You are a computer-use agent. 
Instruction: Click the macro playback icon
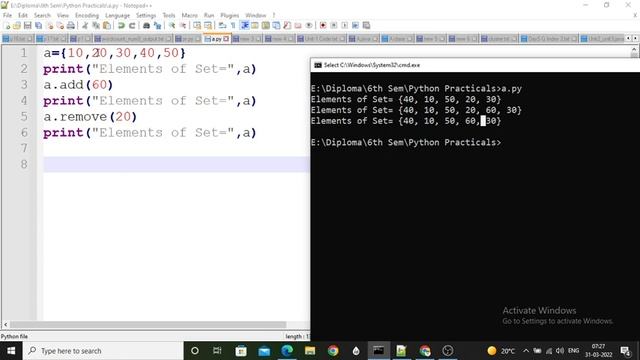click(344, 25)
